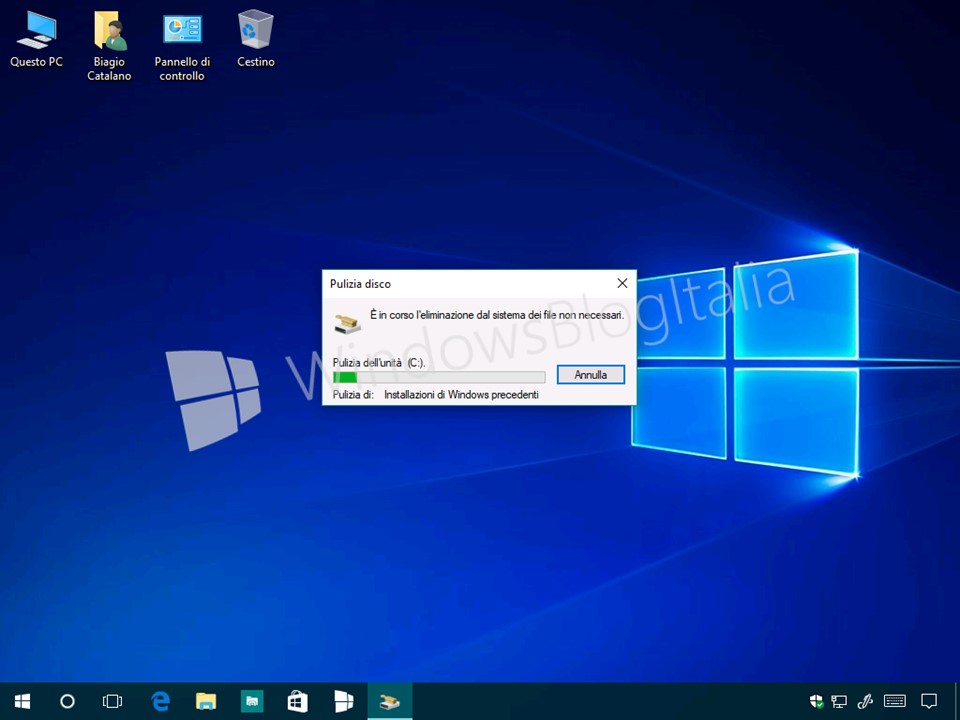Launch Microsoft Edge from taskbar

pos(160,701)
